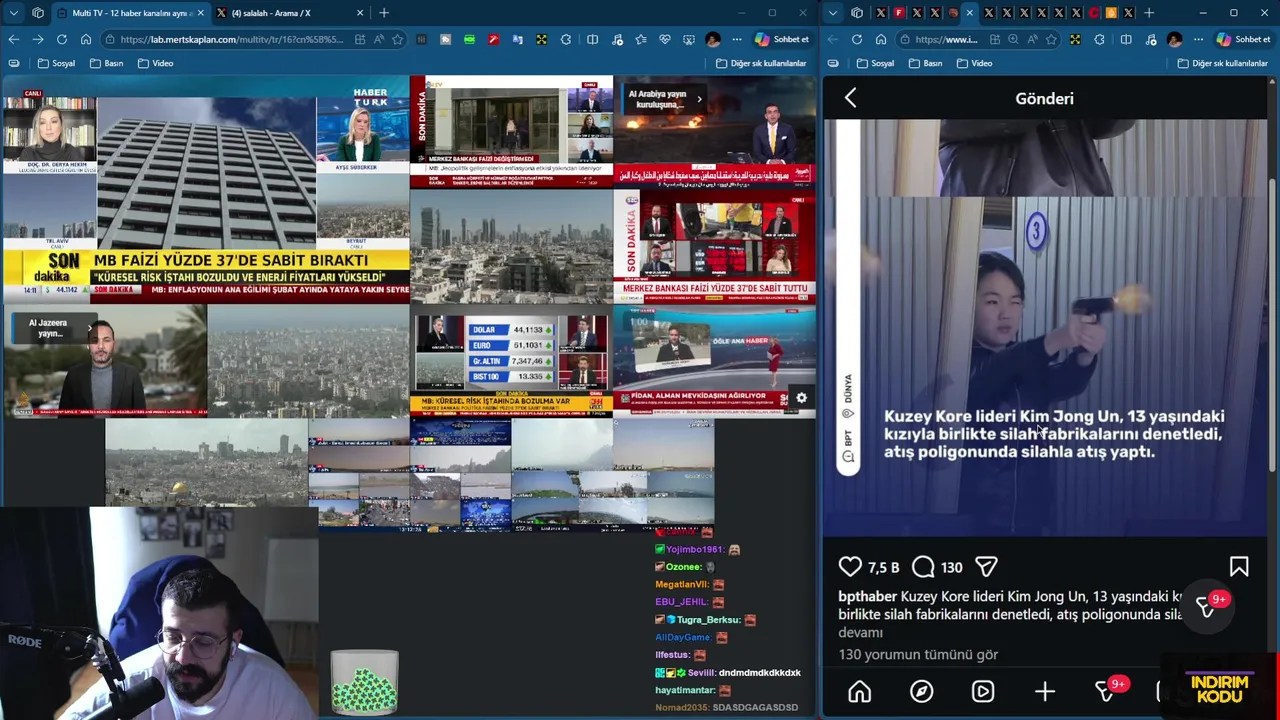Go to home page in left browser
The width and height of the screenshot is (1280, 720).
pos(86,39)
